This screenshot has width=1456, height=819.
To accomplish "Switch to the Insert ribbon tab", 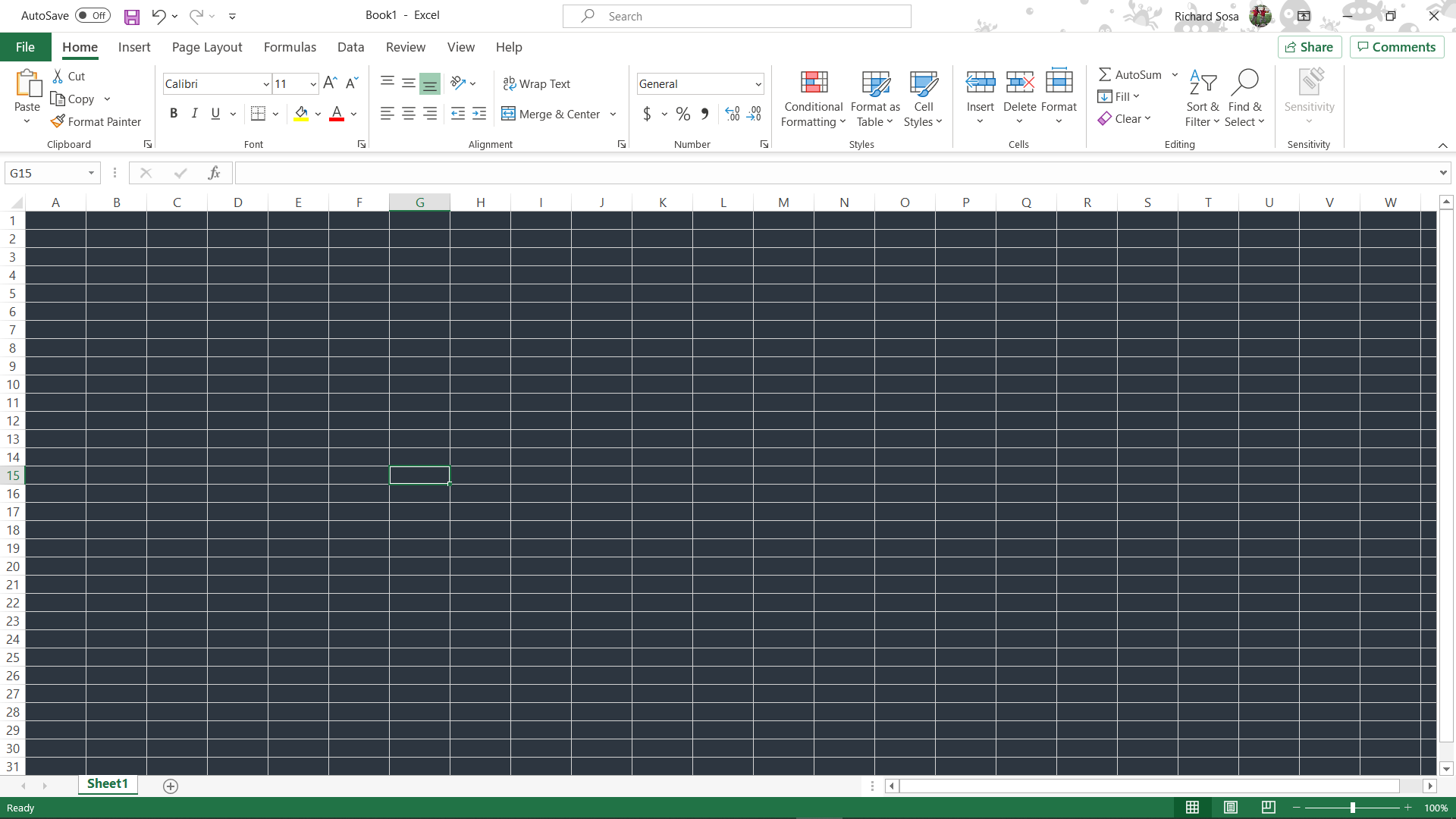I will pos(134,47).
